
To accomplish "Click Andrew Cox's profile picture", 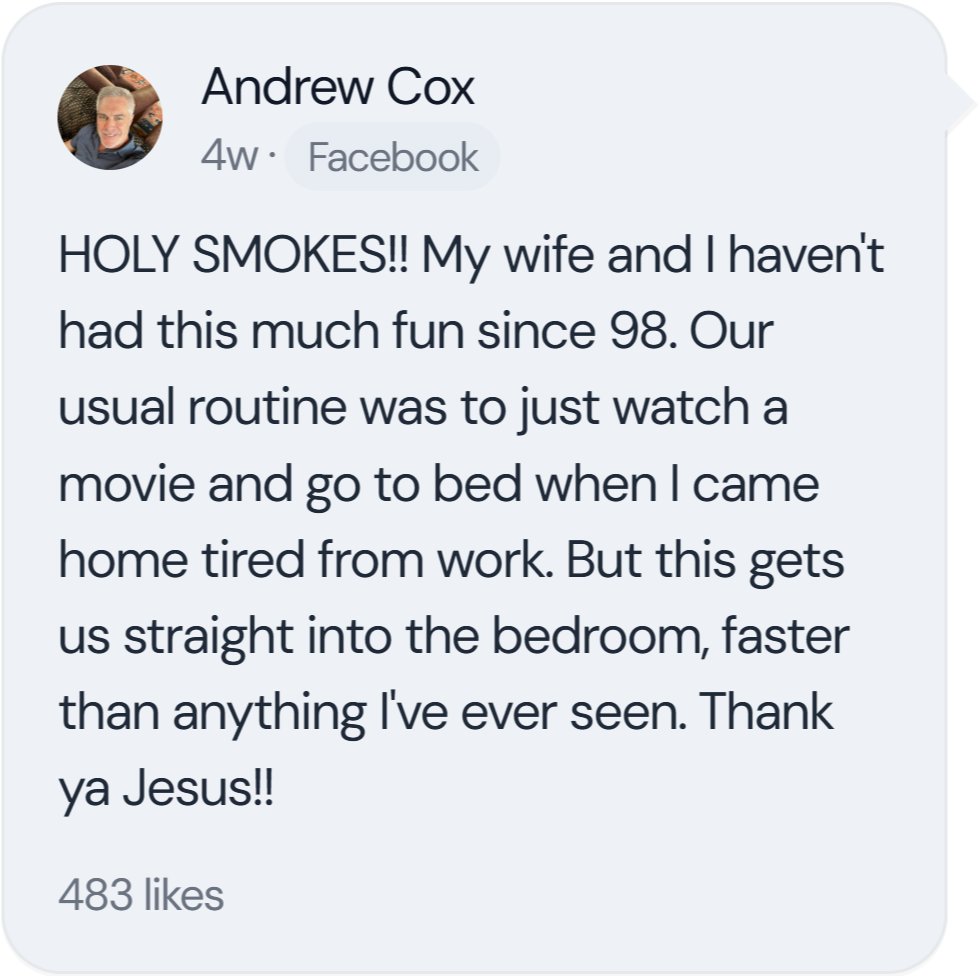I will (x=110, y=118).
